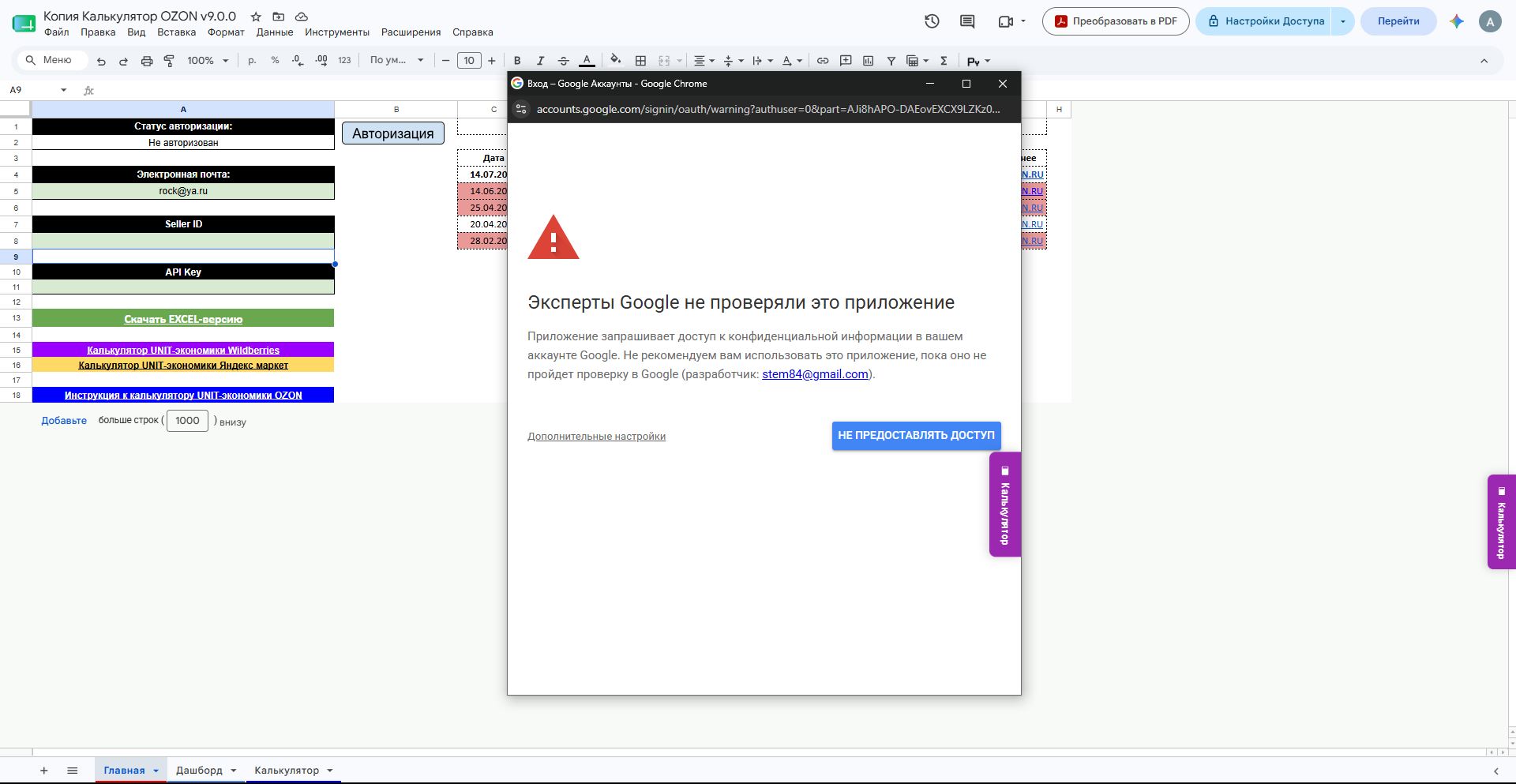Select cell with rock@ya.ru email
The width and height of the screenshot is (1516, 784).
(183, 191)
